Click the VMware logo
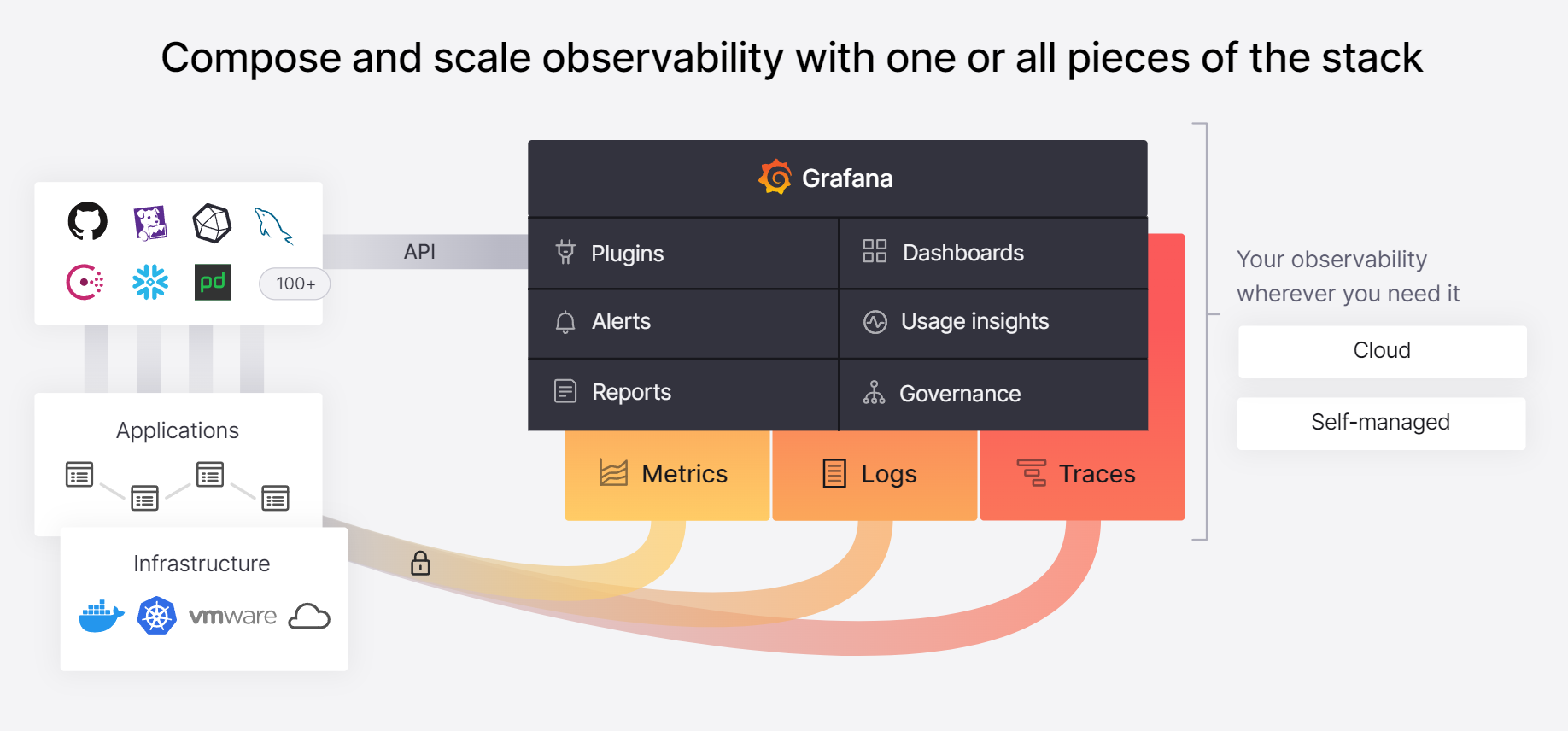The height and width of the screenshot is (731, 1568). (x=232, y=617)
